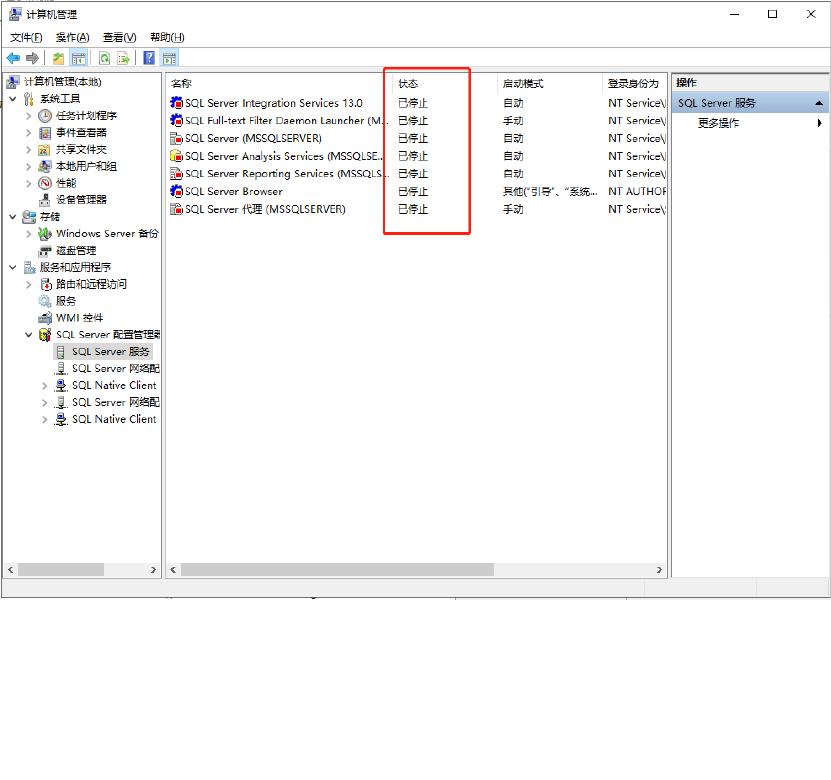The height and width of the screenshot is (780, 831).
Task: Select the 任务计划程序 clock icon
Action: (x=45, y=116)
